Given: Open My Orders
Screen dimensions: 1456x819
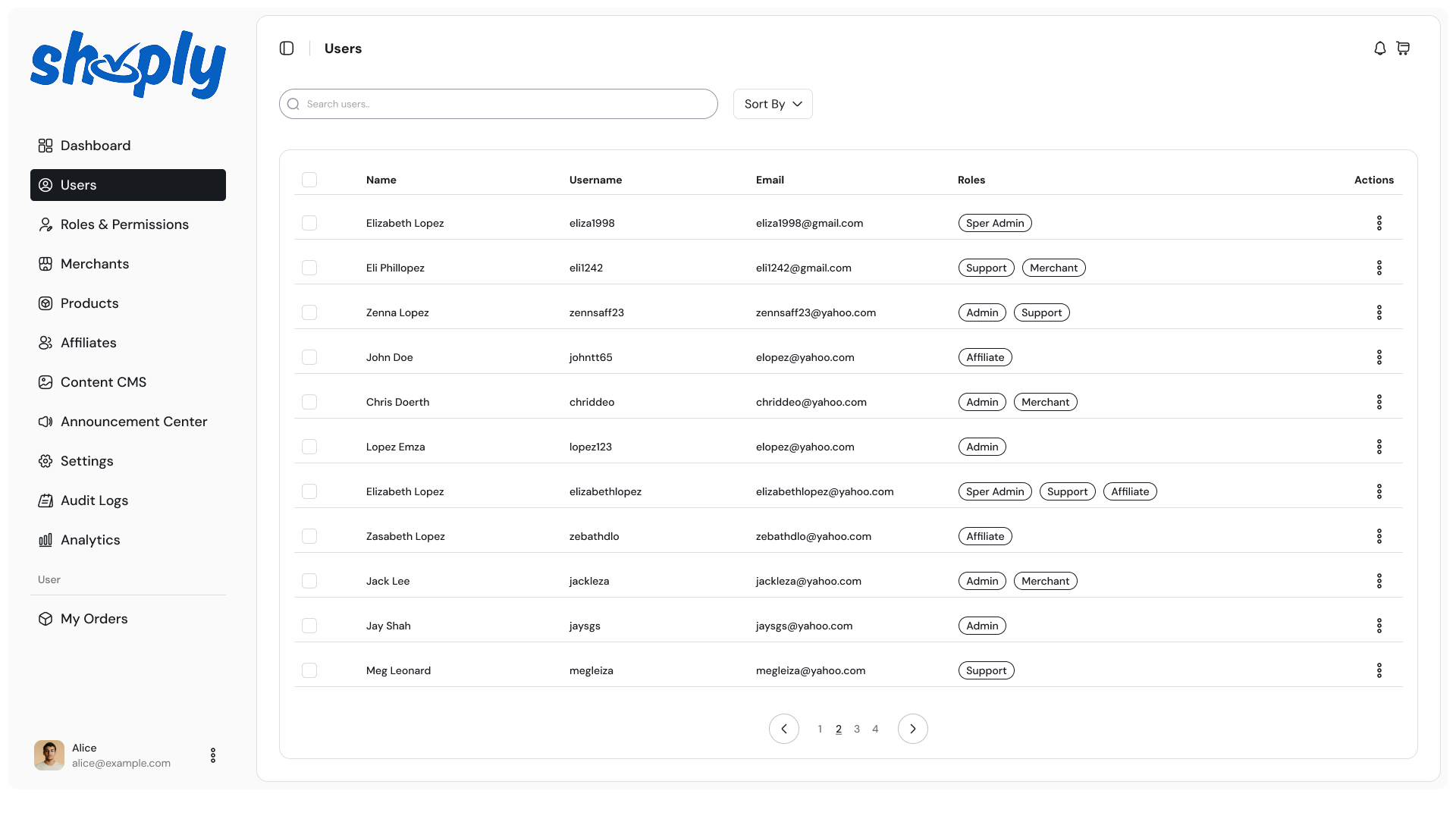Looking at the screenshot, I should (x=128, y=619).
